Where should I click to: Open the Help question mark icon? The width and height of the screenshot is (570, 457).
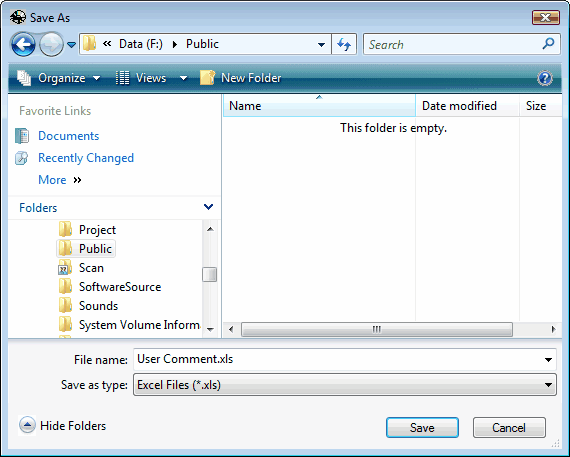click(545, 78)
